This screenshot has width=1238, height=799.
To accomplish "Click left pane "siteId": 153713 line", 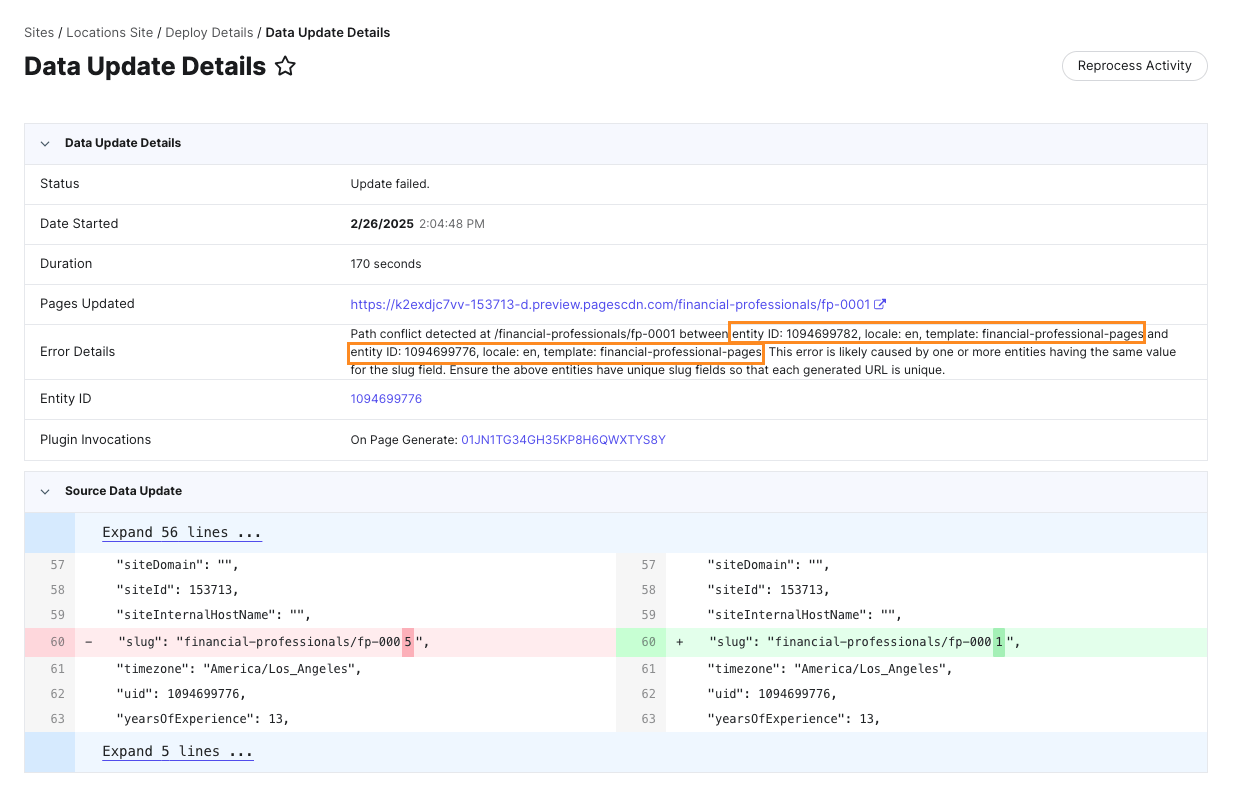I will 178,590.
